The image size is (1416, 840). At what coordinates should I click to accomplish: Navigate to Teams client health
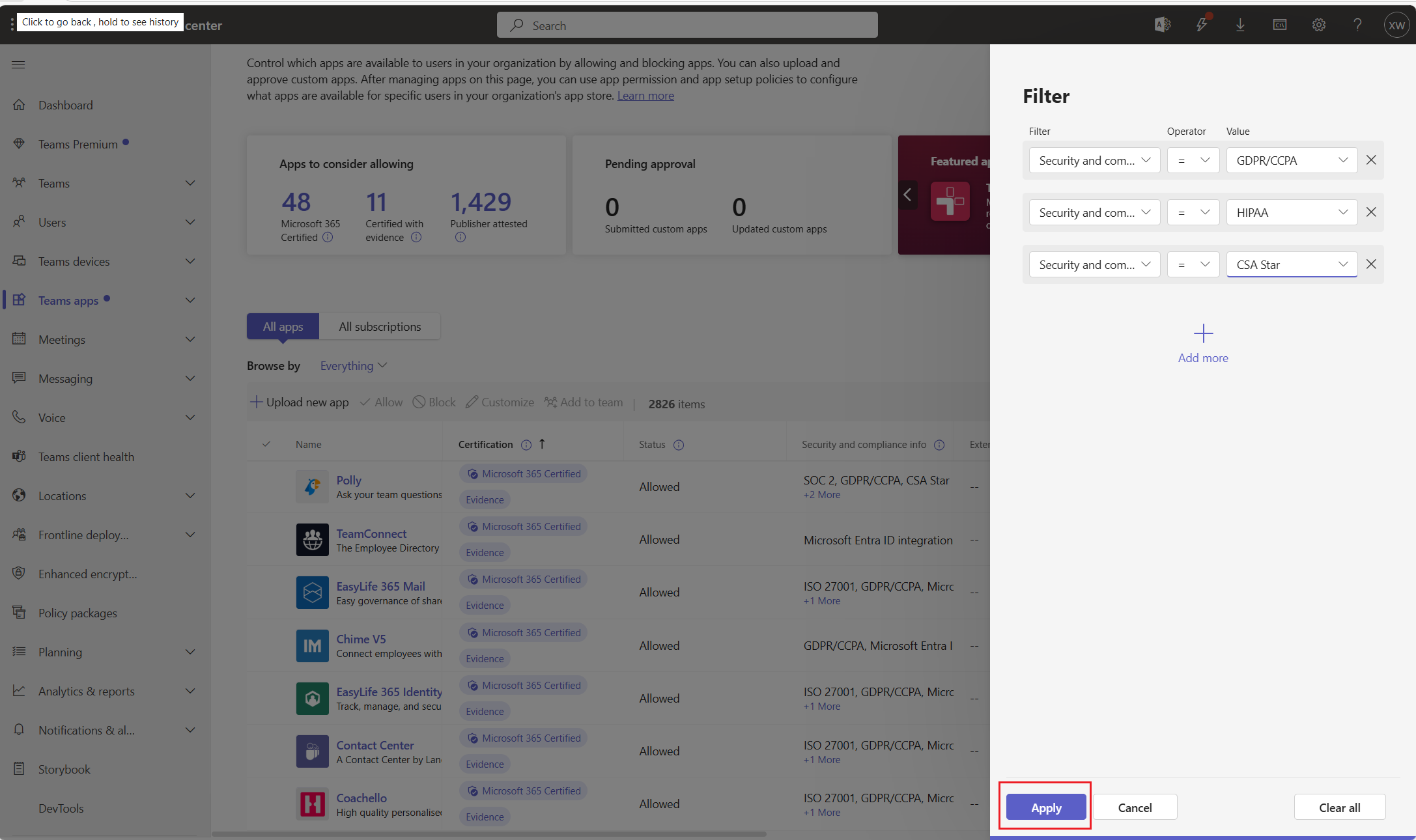[x=85, y=456]
